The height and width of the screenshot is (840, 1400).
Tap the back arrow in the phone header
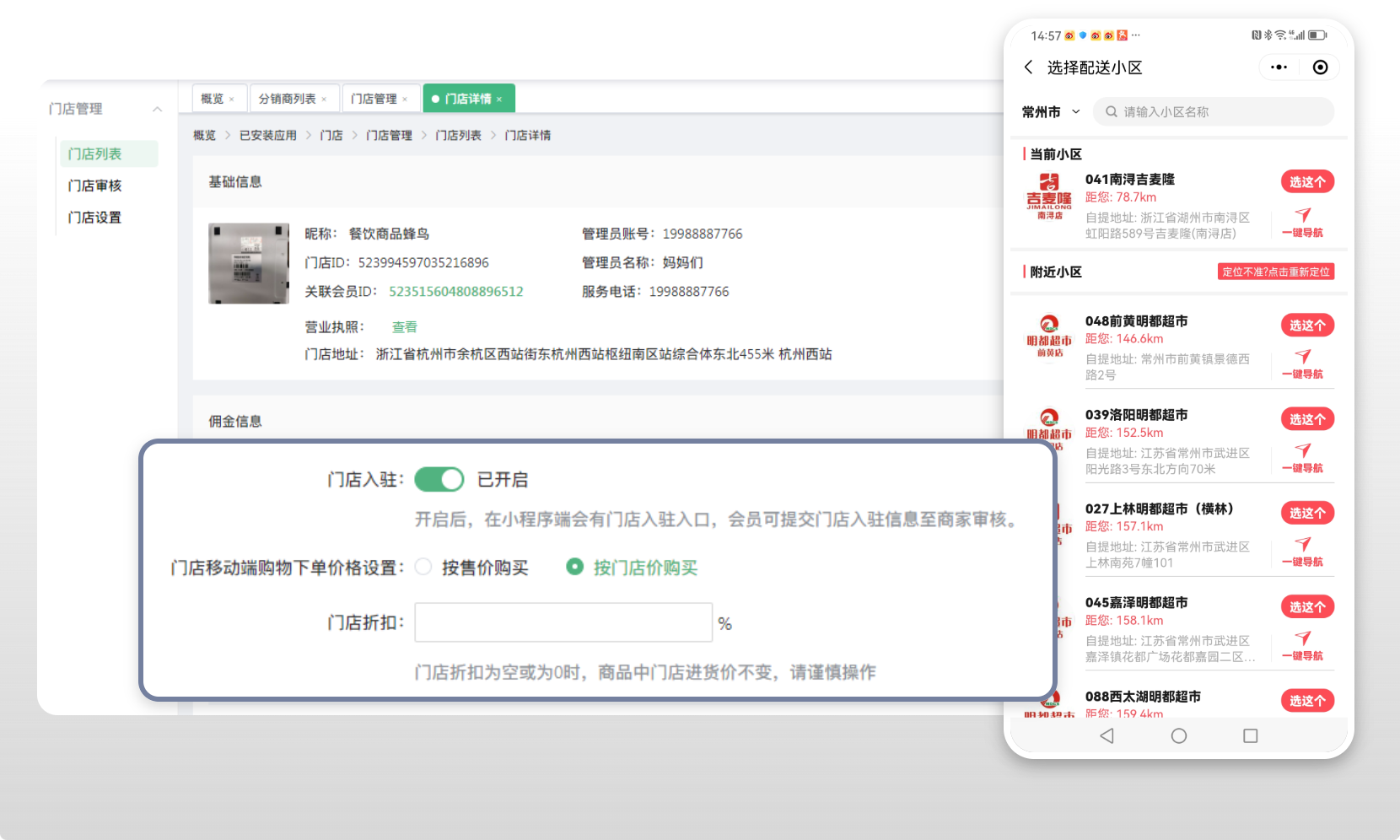coord(1028,67)
